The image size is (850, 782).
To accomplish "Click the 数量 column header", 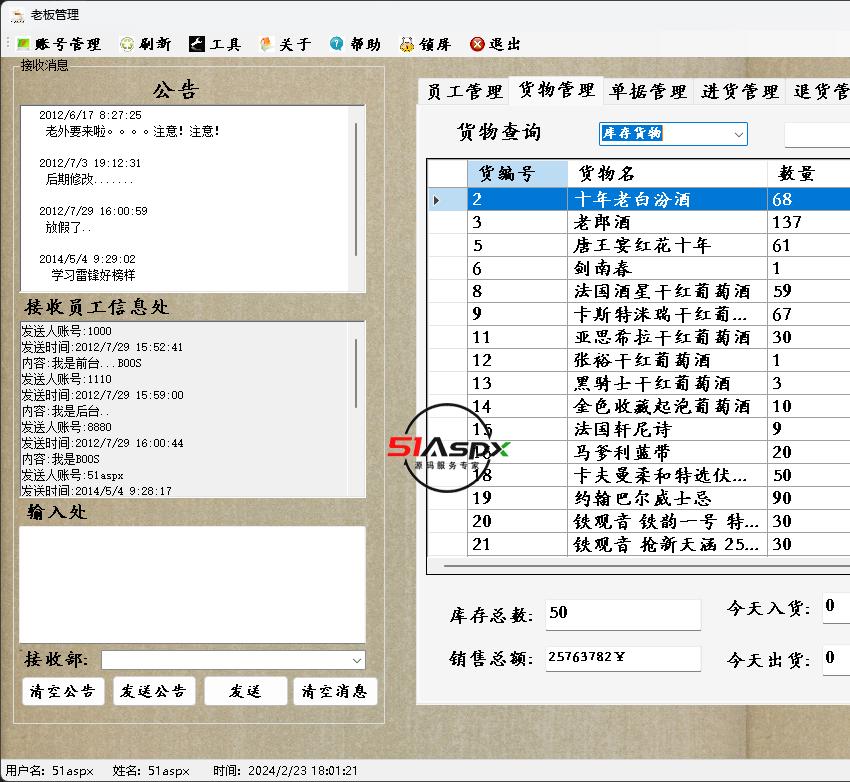I will 808,173.
